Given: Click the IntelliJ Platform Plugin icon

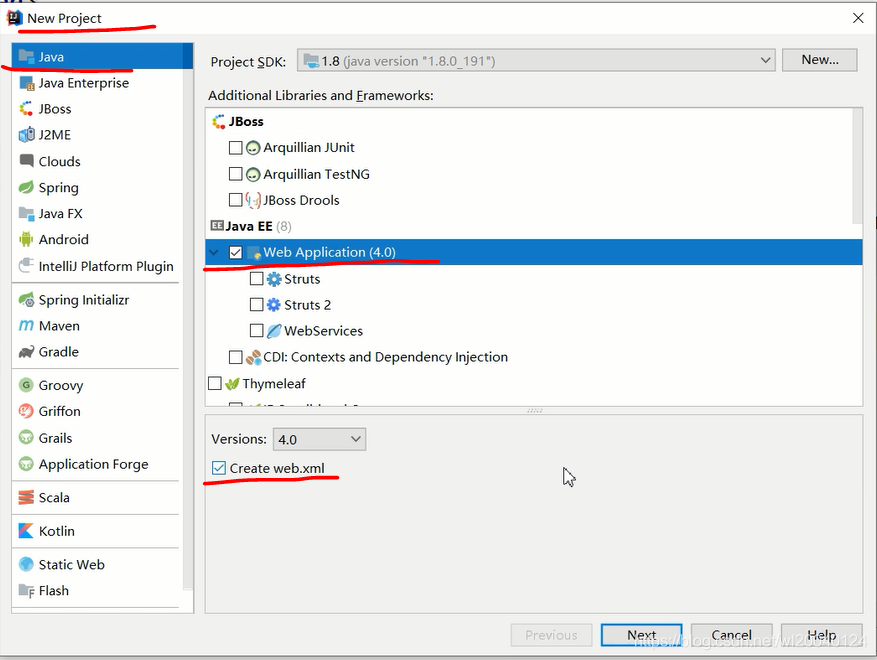Looking at the screenshot, I should tap(26, 265).
